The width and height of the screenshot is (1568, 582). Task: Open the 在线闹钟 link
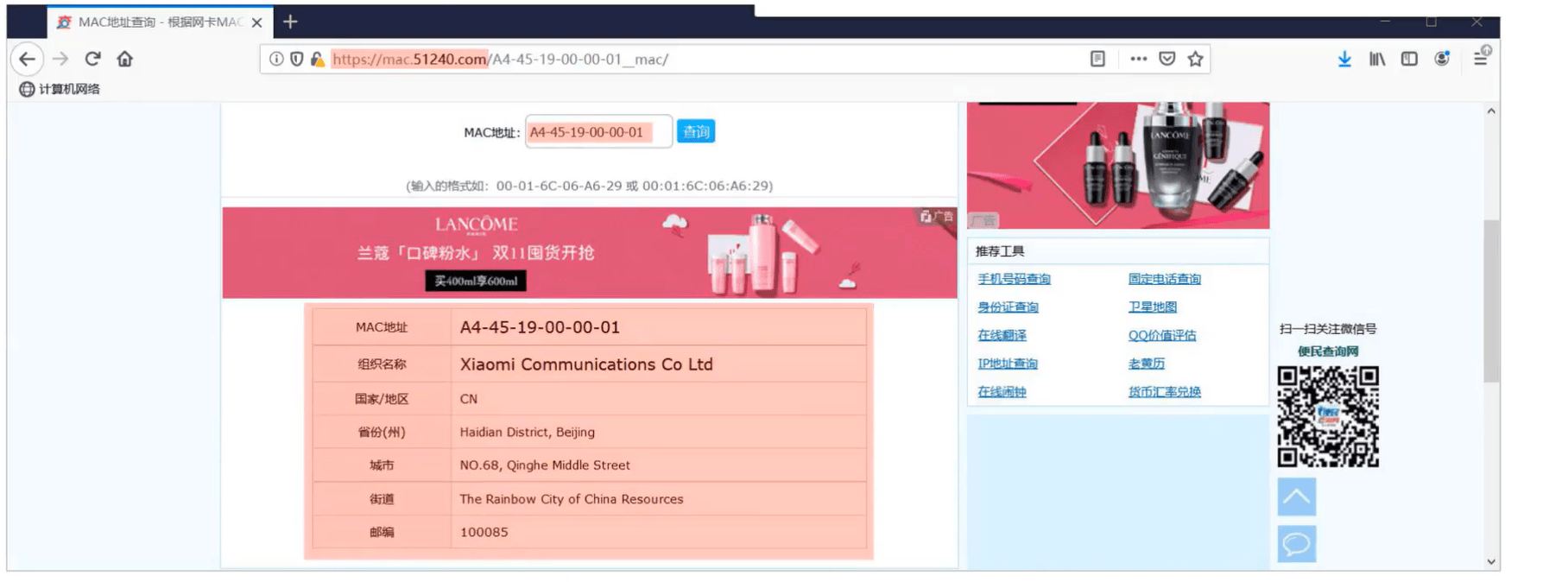(1002, 392)
